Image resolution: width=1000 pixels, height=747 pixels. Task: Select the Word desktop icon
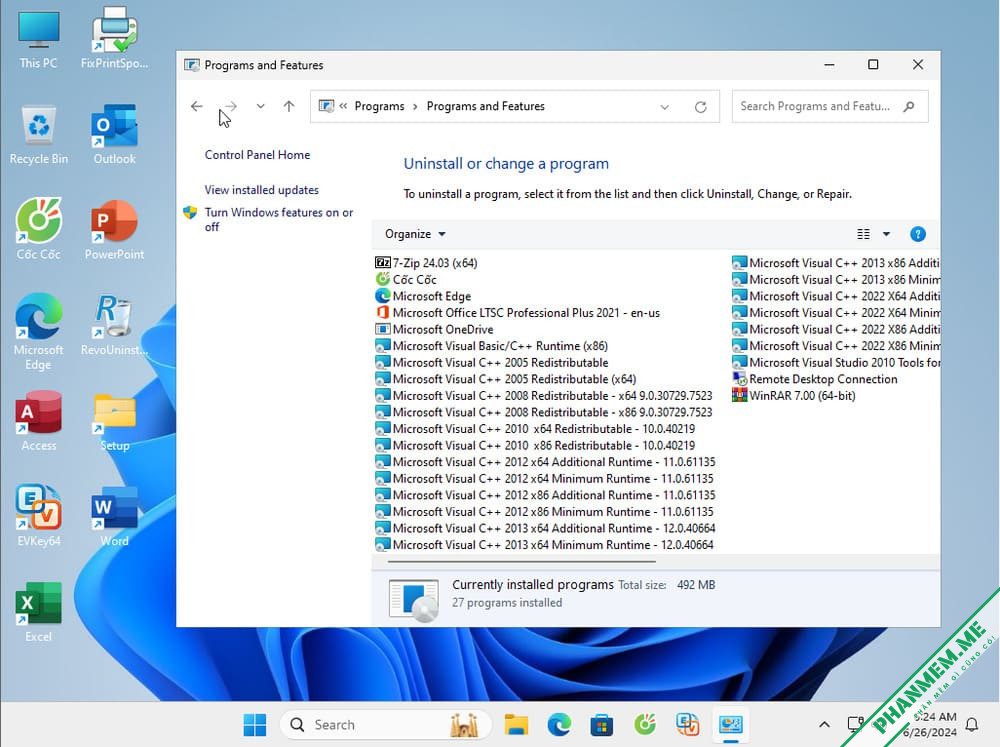point(114,517)
